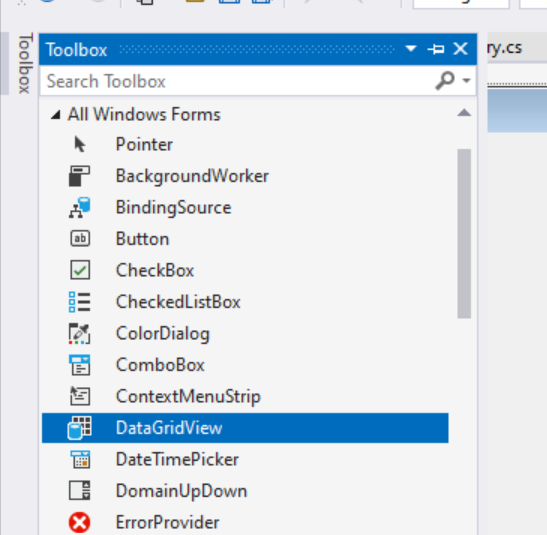Select the collapsed Toolbox side tab
This screenshot has height=535, width=547.
point(25,63)
